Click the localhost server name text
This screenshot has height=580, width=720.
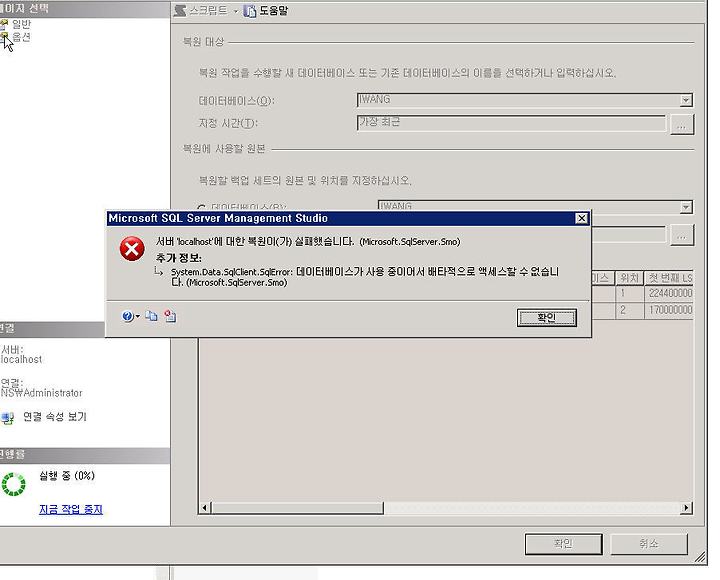[x=21, y=359]
